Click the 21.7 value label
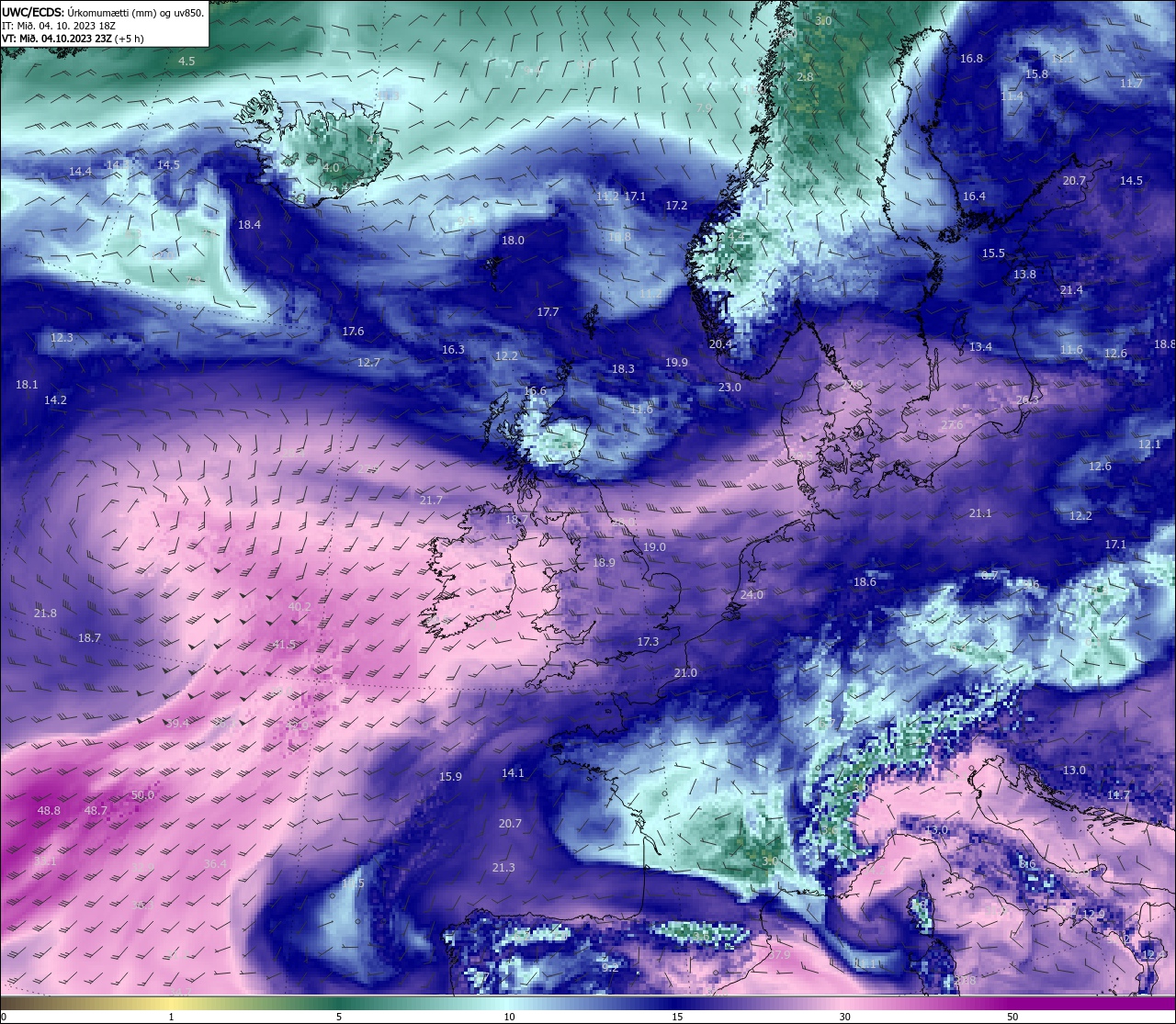 point(431,501)
